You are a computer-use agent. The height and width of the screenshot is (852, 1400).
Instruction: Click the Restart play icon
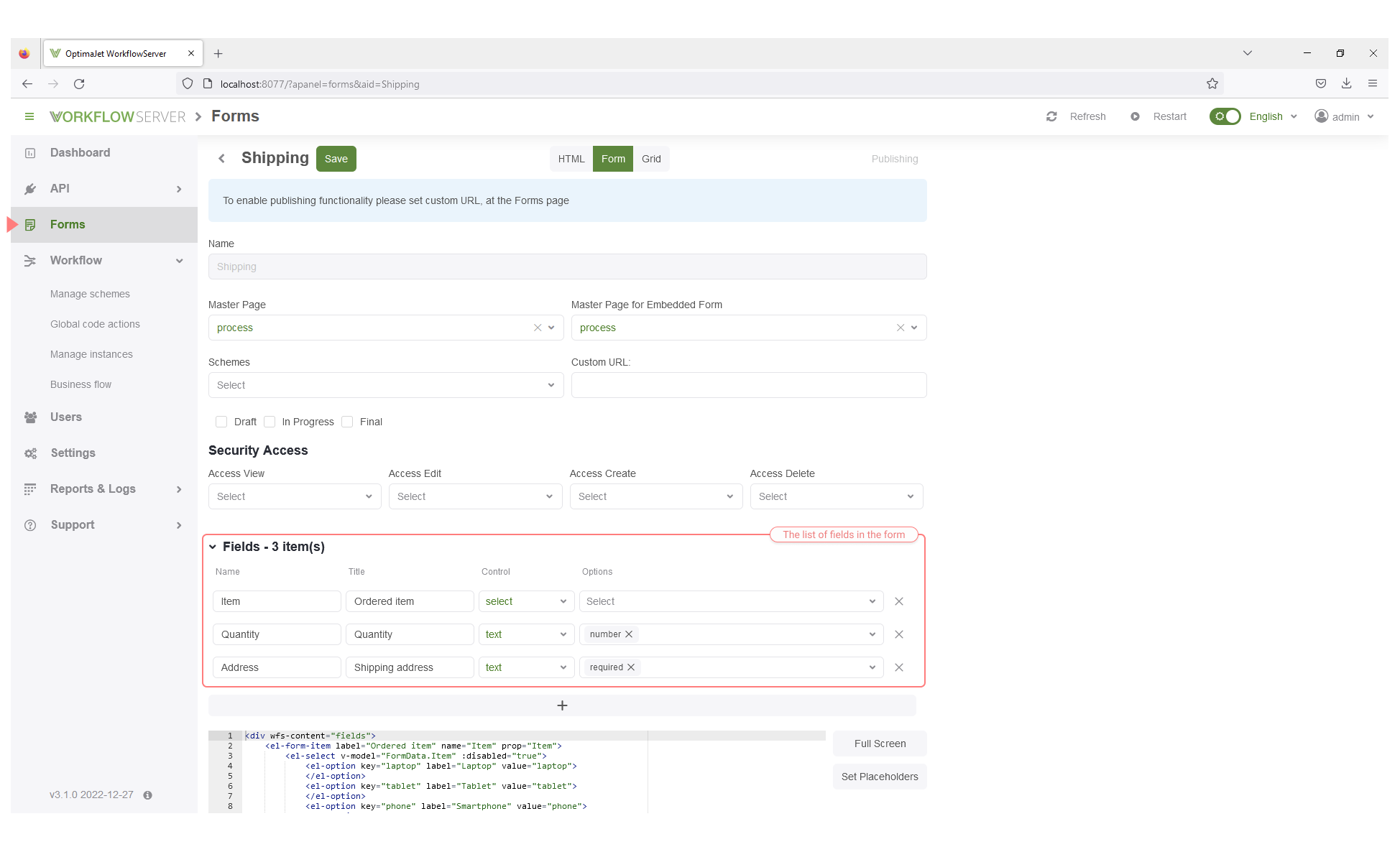coord(1135,116)
